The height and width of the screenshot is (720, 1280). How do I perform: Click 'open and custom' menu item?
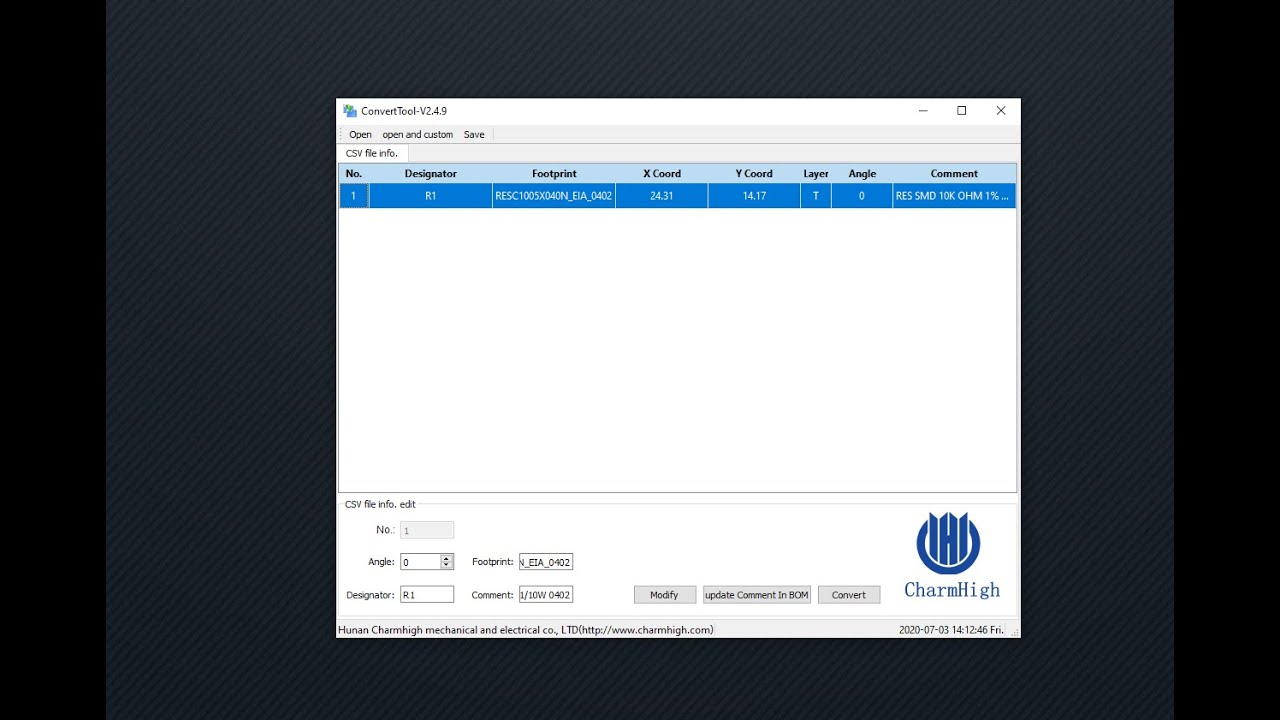(417, 134)
